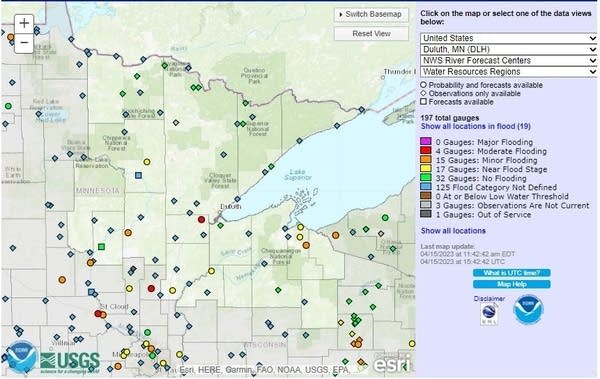Click the Last map update timestamp

[x=467, y=254]
